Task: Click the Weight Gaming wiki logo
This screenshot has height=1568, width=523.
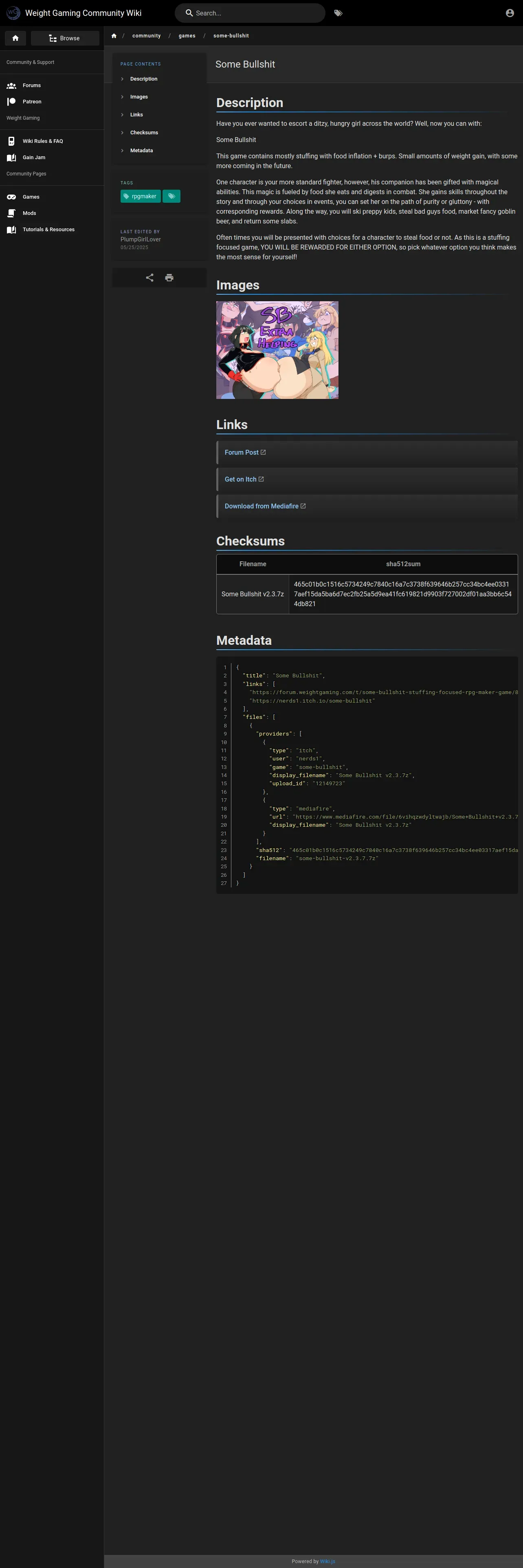Action: click(13, 13)
